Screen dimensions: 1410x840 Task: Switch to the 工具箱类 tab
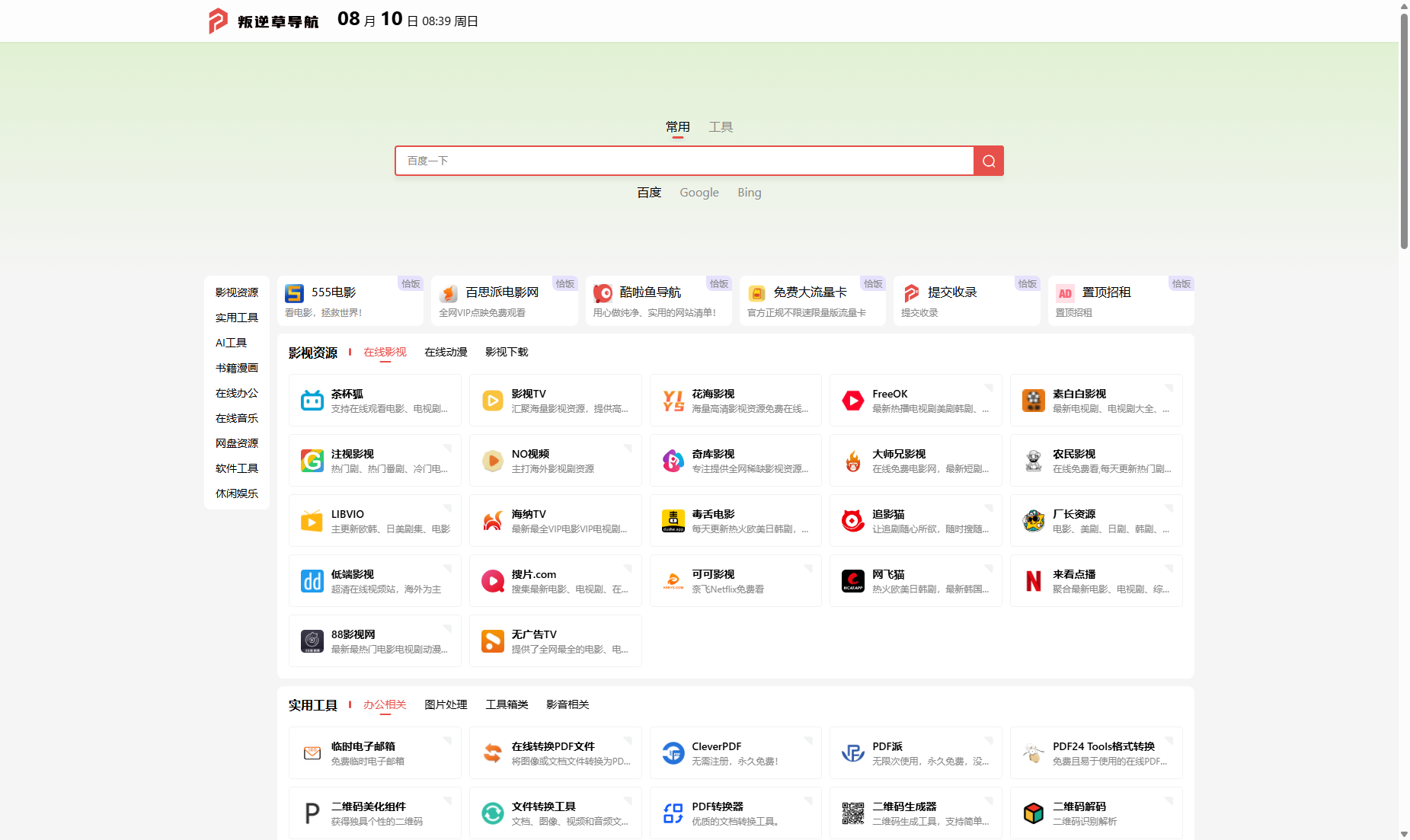[507, 704]
